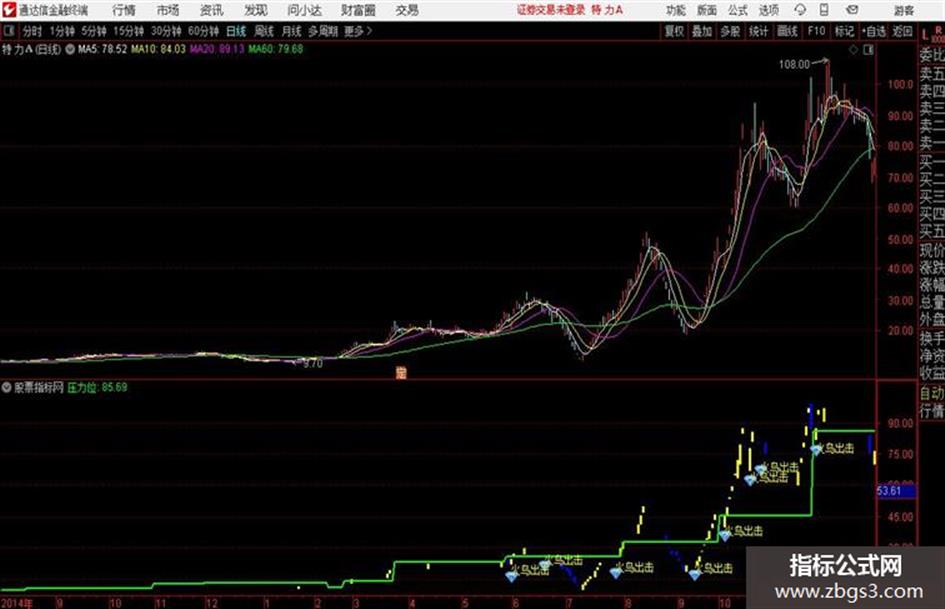Switch to the 5分钟 period tab
Screen dimensions: 945x609
(94, 31)
